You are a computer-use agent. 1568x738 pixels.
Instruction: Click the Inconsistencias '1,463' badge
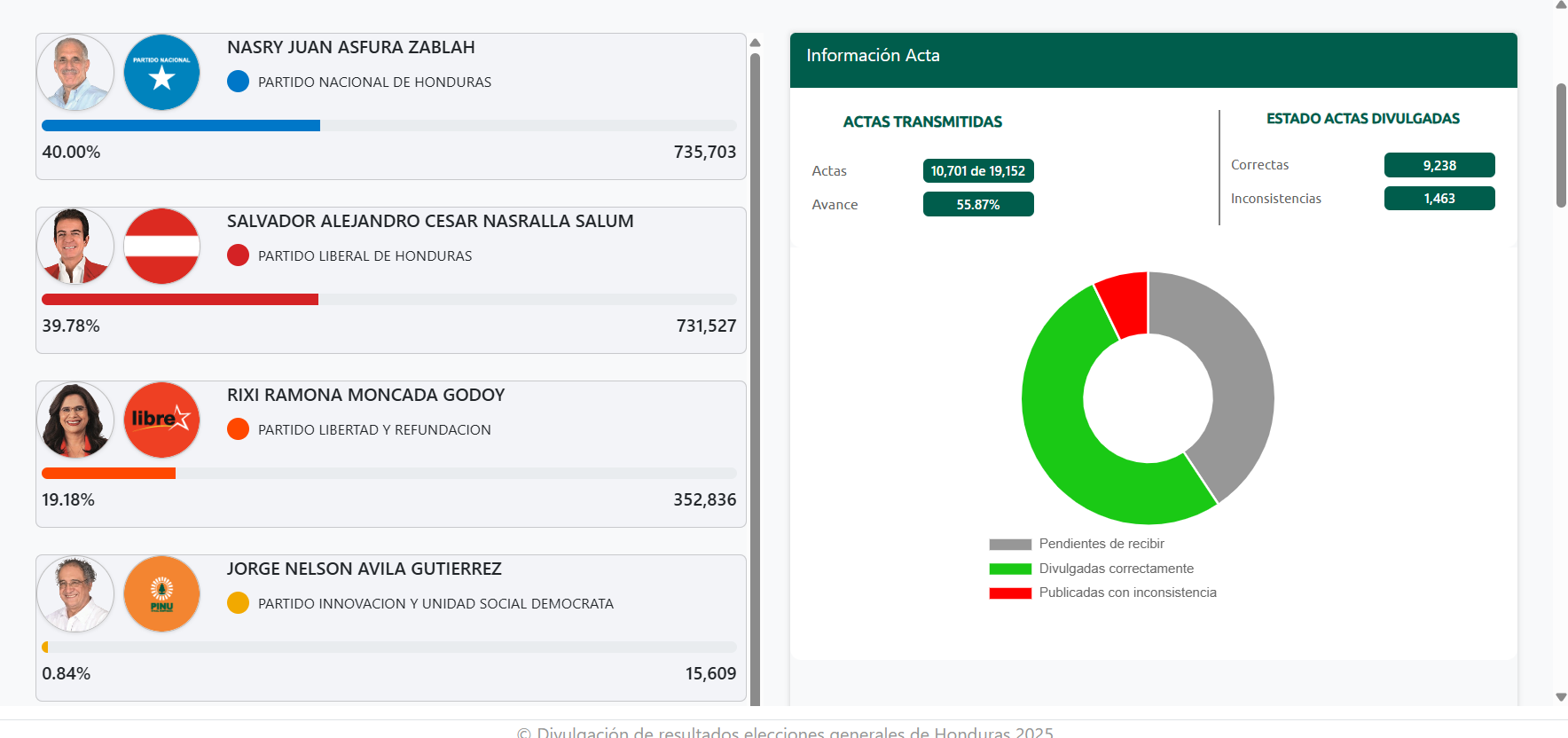(x=1439, y=199)
